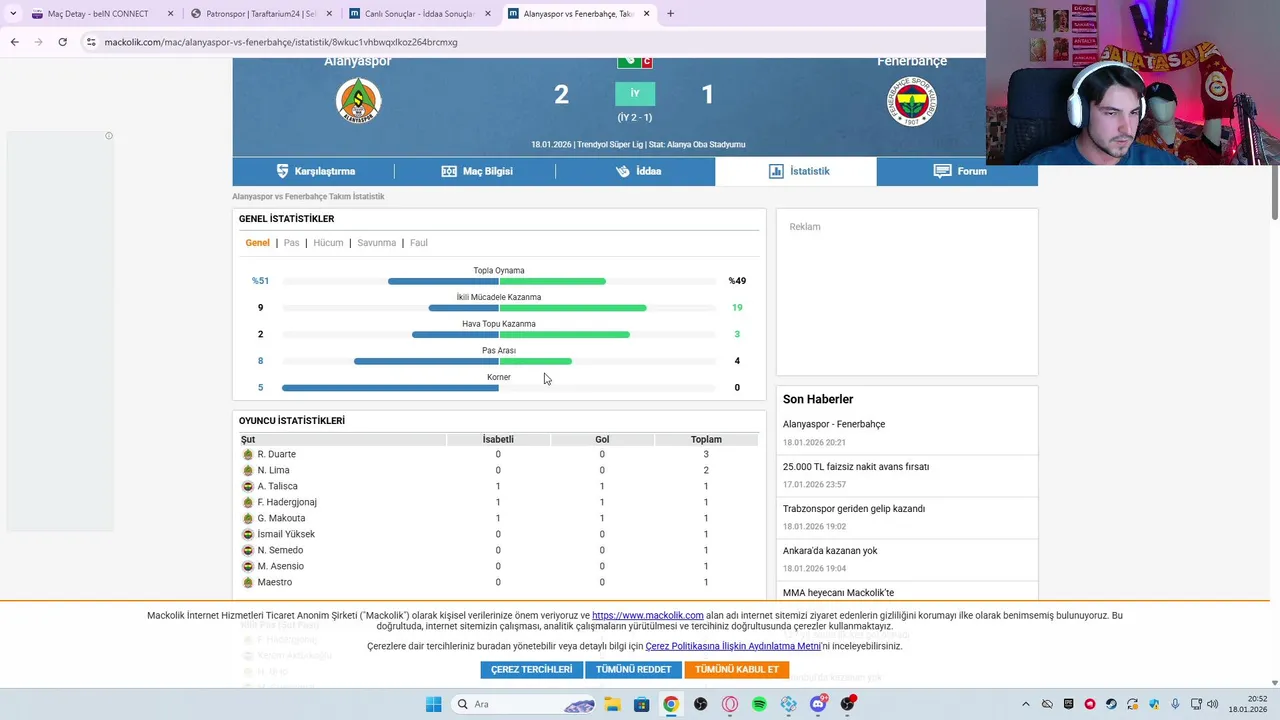Open player N. Lima
Screen dimensions: 1280x720
coord(273,470)
